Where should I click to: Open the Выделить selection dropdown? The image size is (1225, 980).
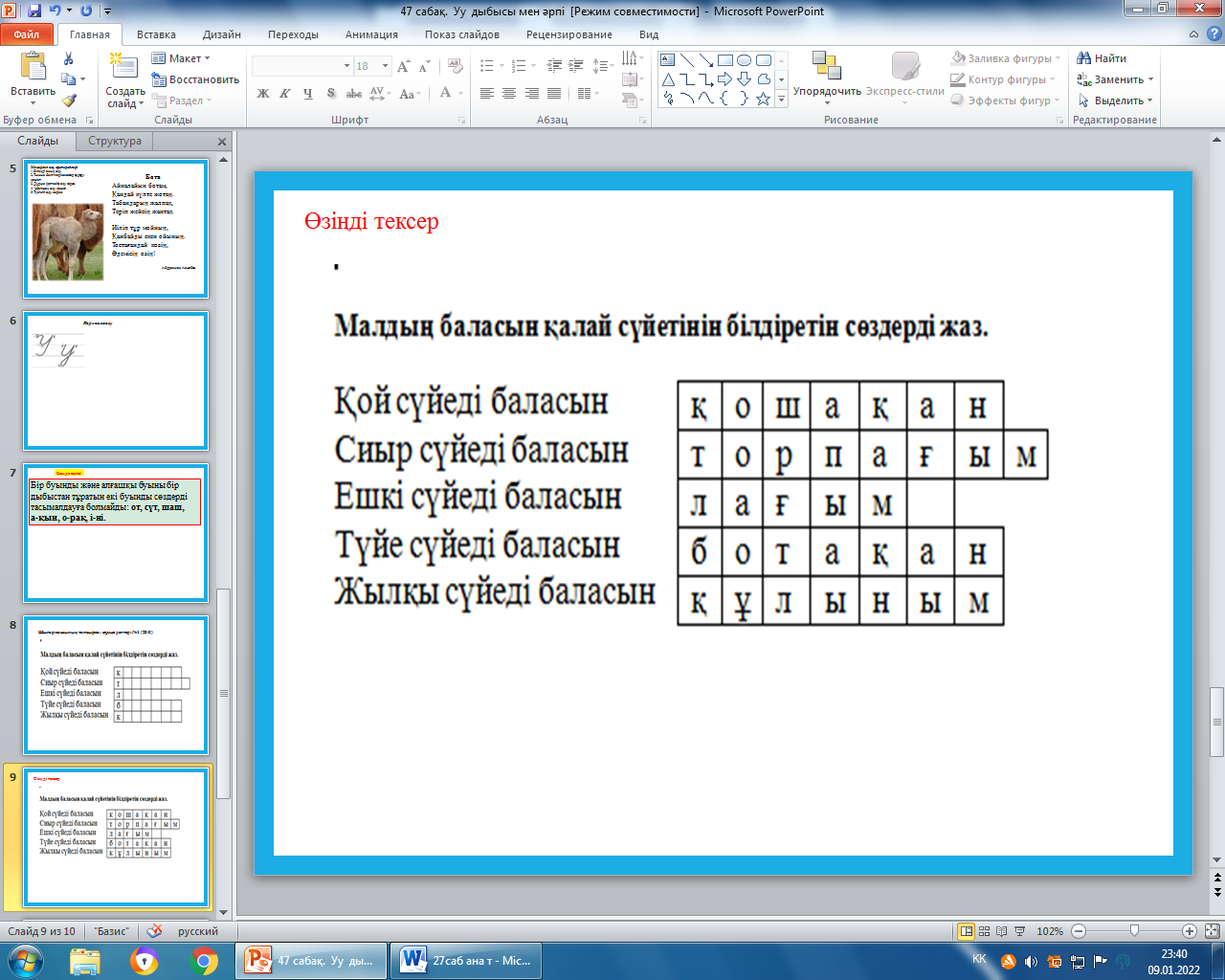click(x=1116, y=100)
